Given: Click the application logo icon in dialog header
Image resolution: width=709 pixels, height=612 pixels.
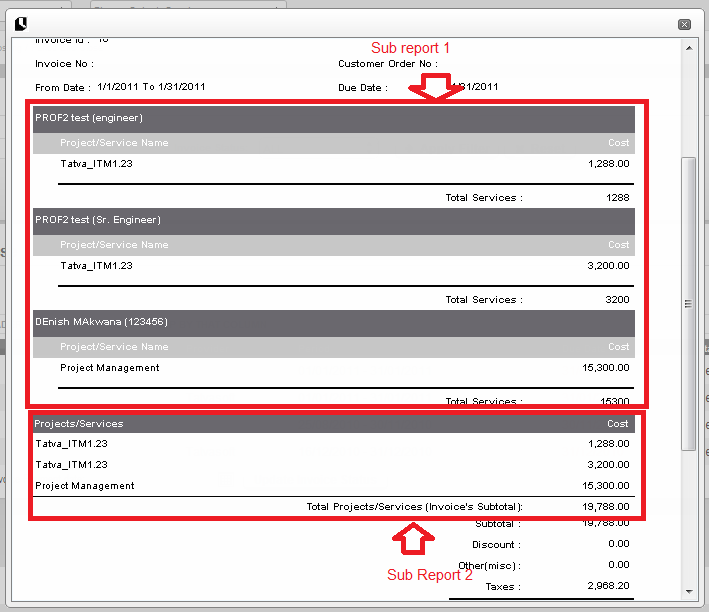Looking at the screenshot, I should (x=21, y=24).
